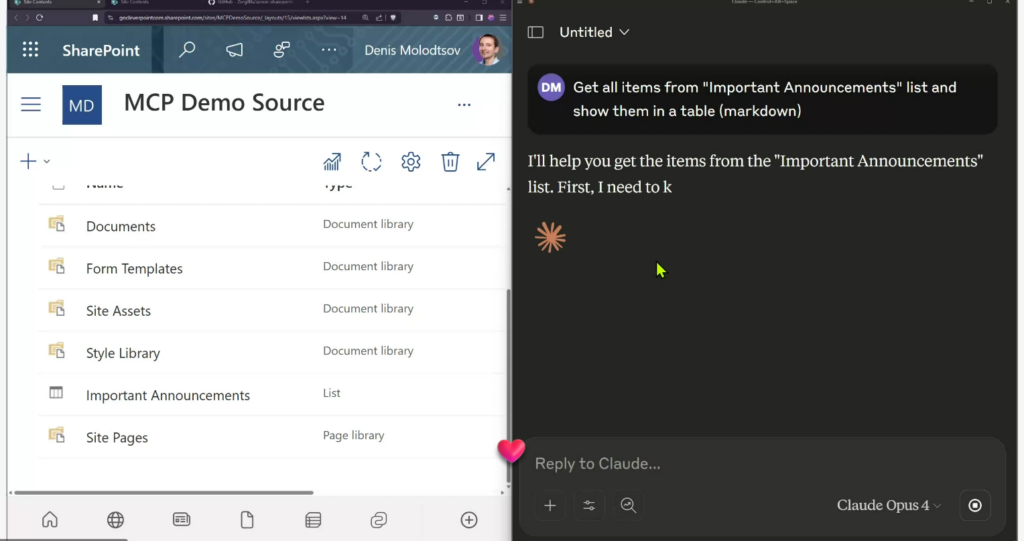1024x541 pixels.
Task: Click the Site Pages library icon
Action: click(x=57, y=435)
